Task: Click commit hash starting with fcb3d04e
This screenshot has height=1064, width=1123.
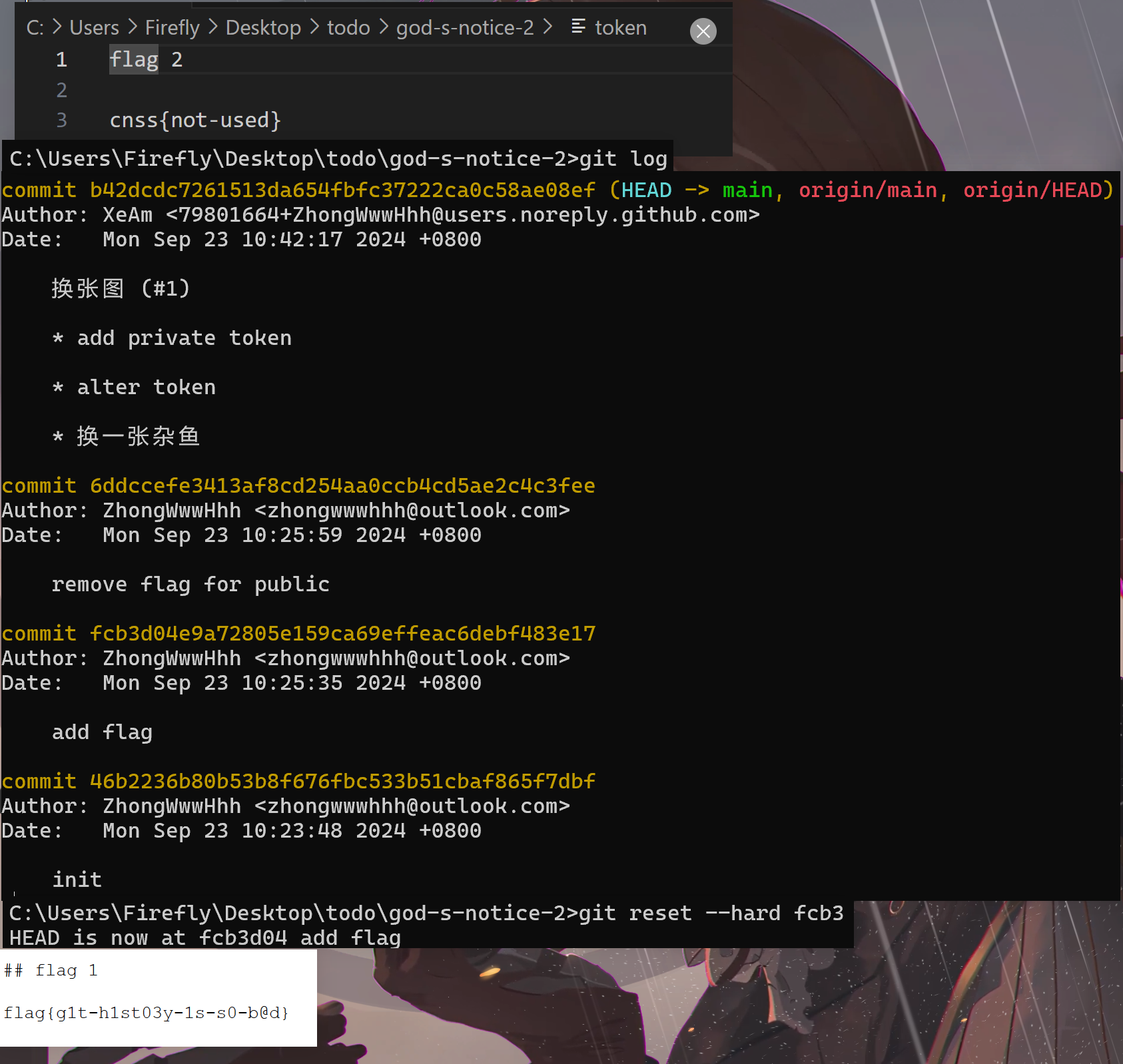Action: [342, 634]
